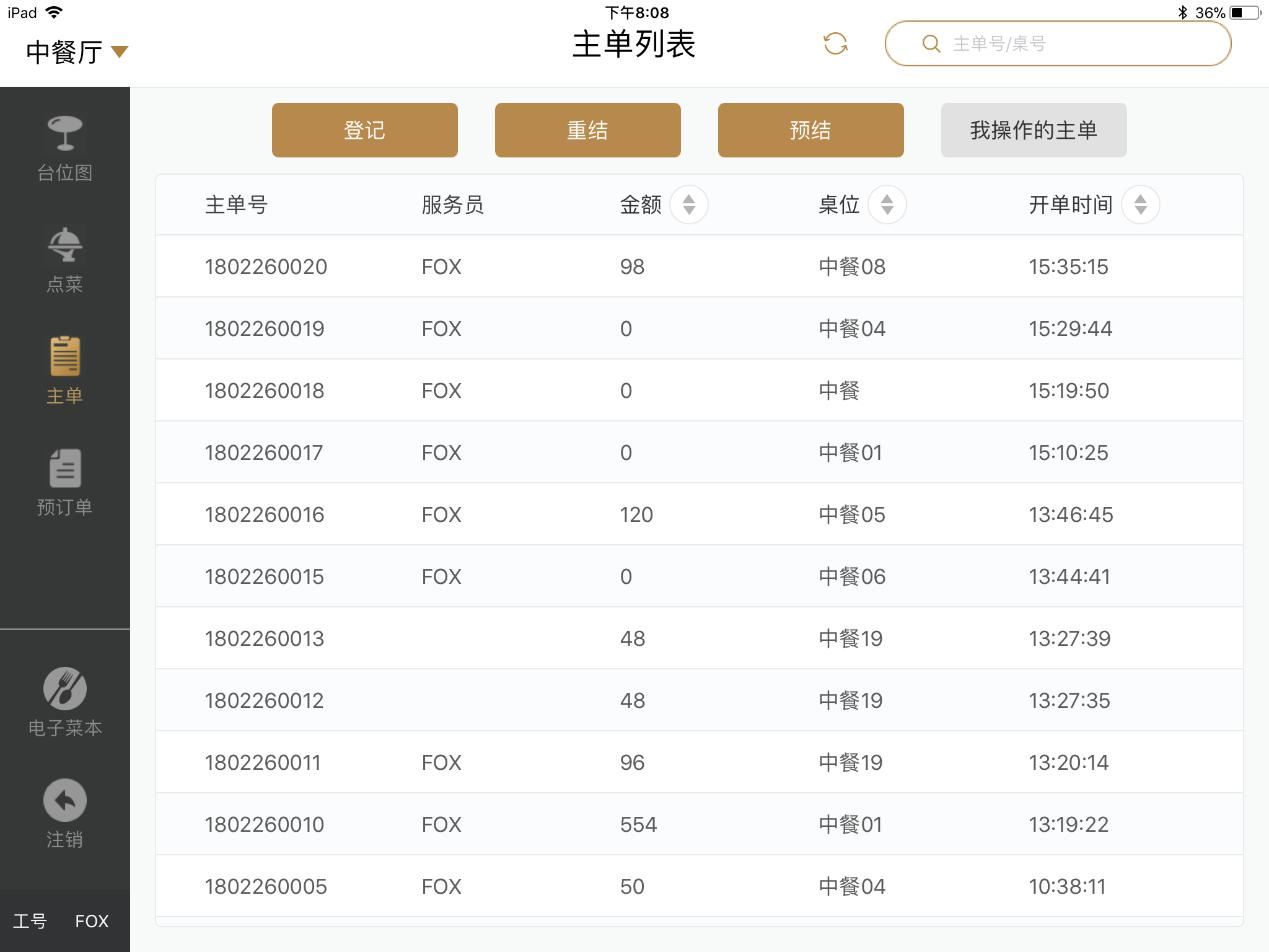Select order 1802260016
This screenshot has height=952, width=1269.
tap(699, 515)
